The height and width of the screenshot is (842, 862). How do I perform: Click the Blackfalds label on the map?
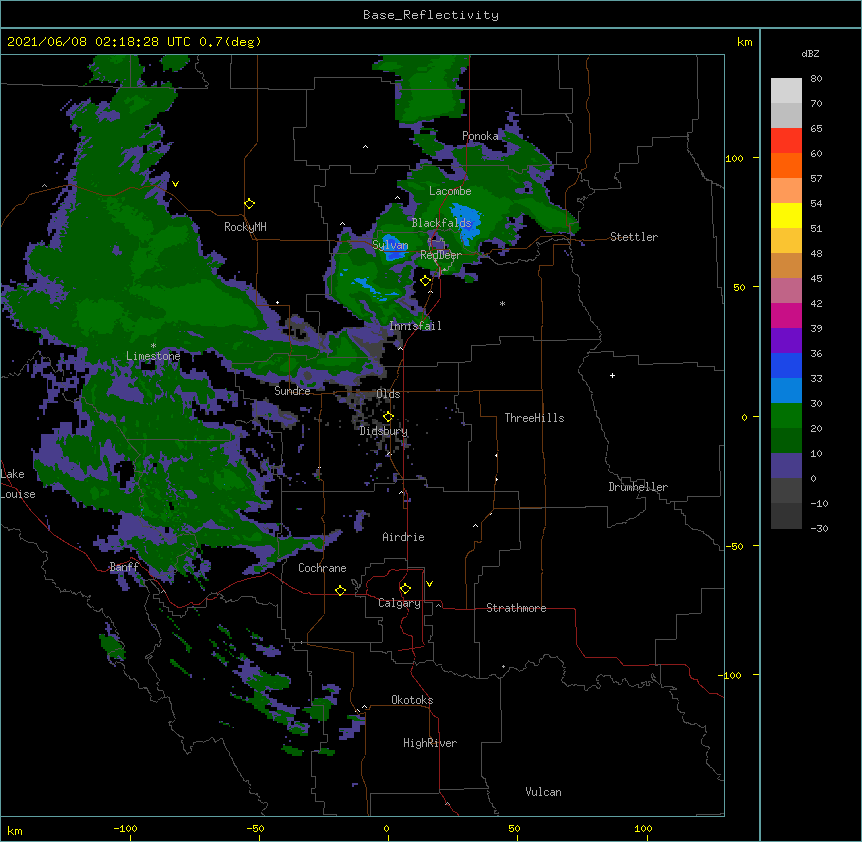441,223
